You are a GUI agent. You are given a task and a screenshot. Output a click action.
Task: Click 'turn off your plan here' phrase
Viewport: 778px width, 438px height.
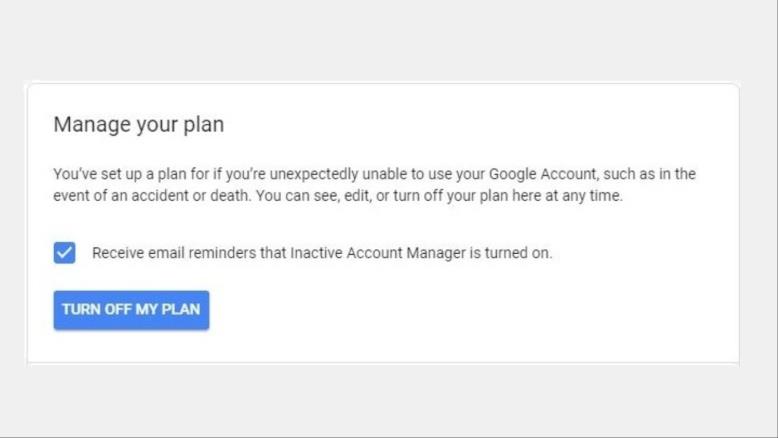[x=467, y=195]
